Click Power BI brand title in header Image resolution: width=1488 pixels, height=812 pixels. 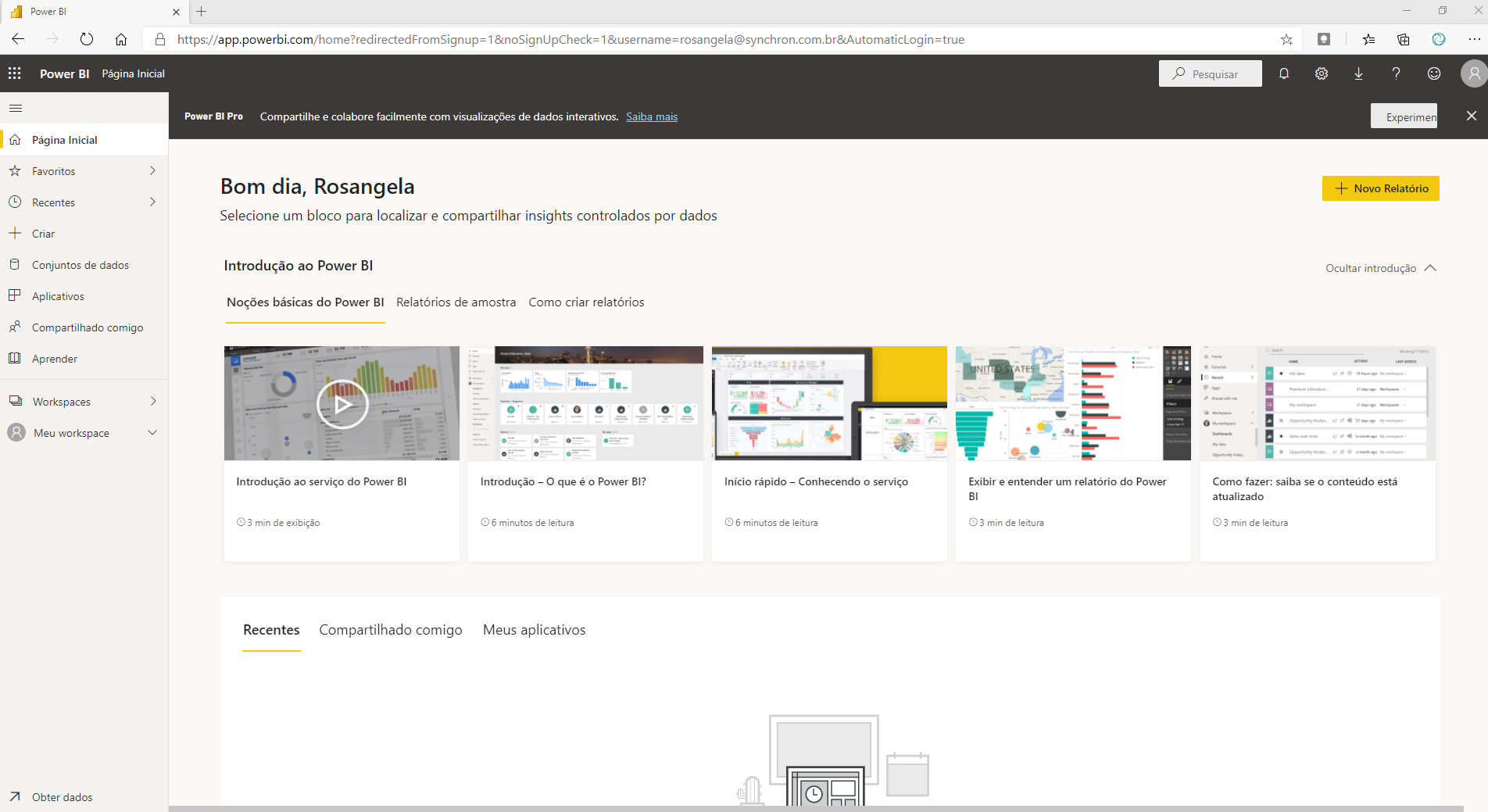(x=65, y=73)
